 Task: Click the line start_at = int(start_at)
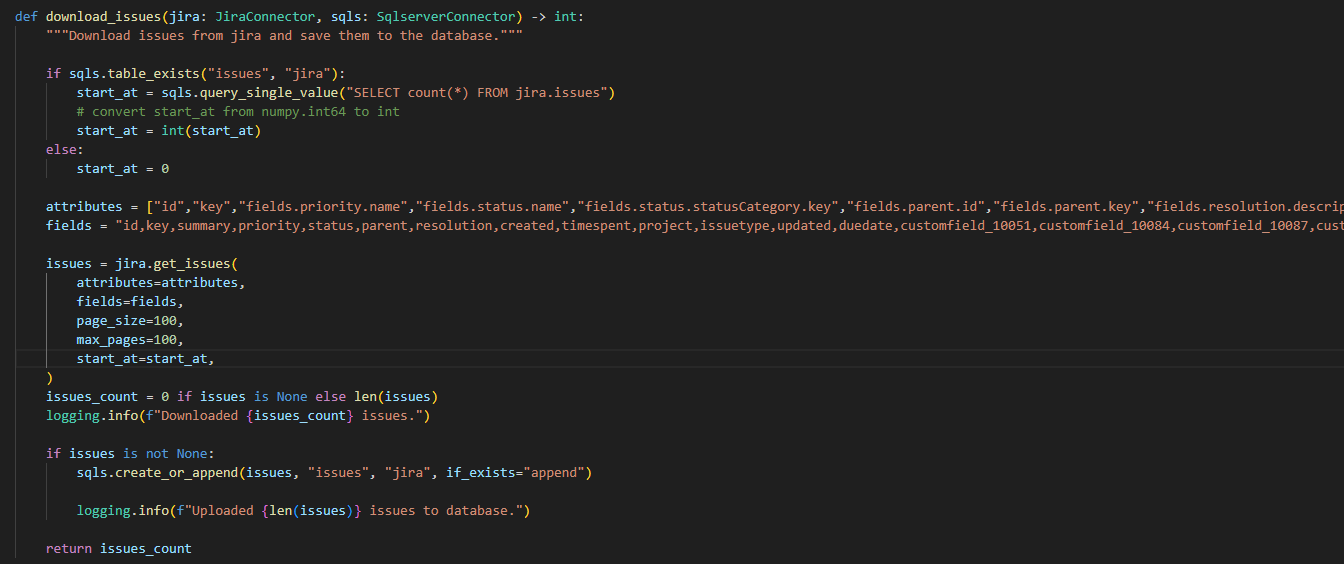click(169, 131)
